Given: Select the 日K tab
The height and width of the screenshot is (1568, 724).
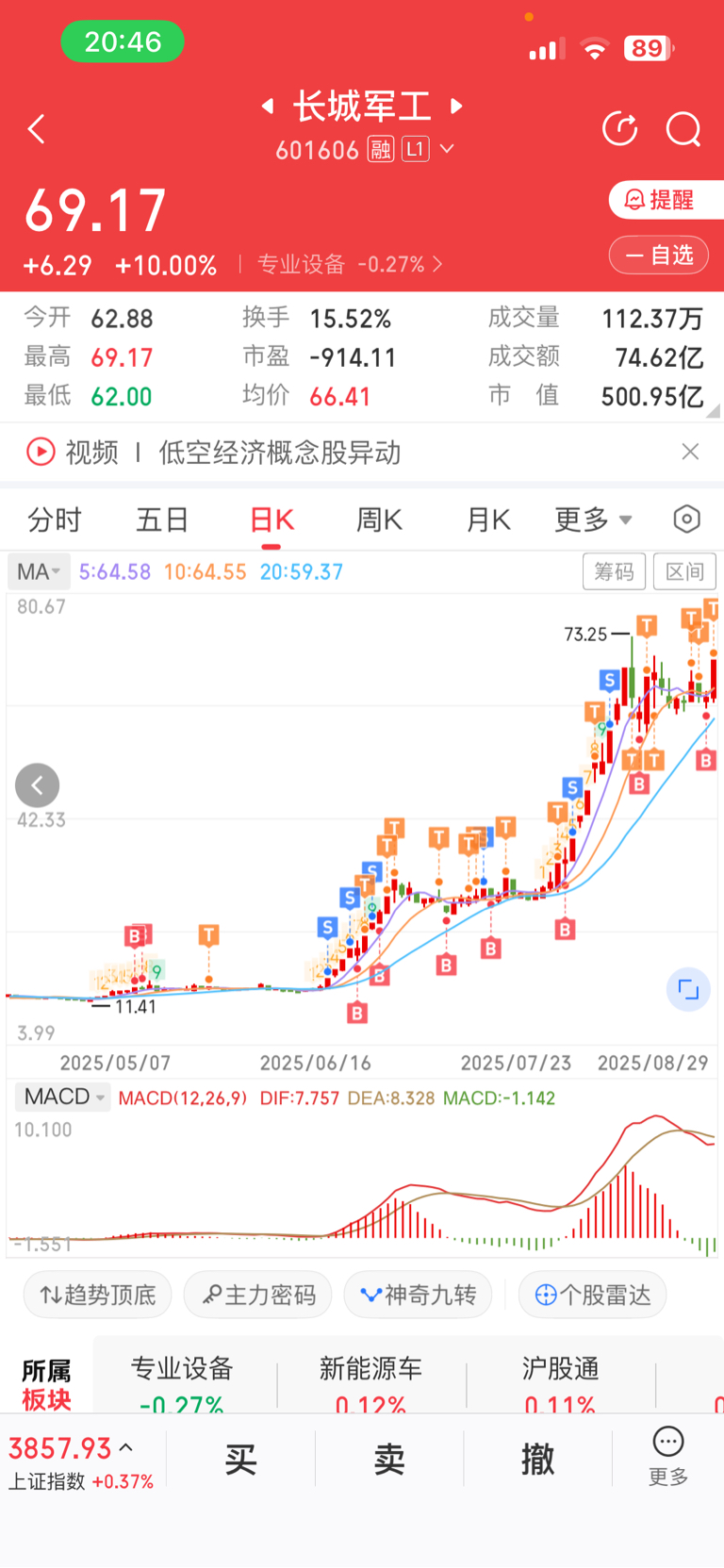Looking at the screenshot, I should point(271,520).
